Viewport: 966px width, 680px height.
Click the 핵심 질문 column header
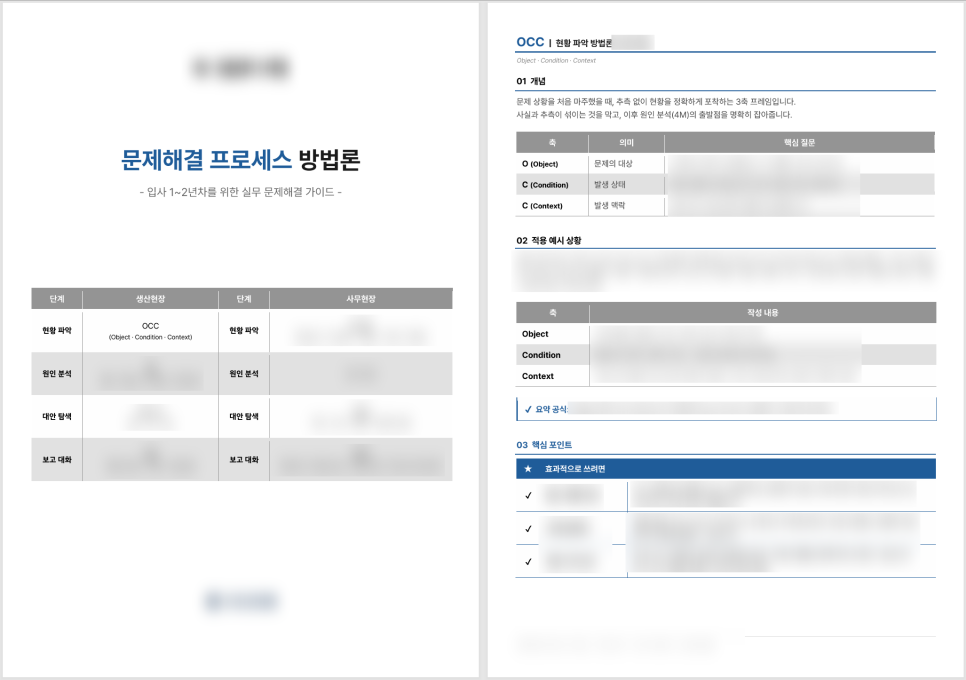coord(799,142)
